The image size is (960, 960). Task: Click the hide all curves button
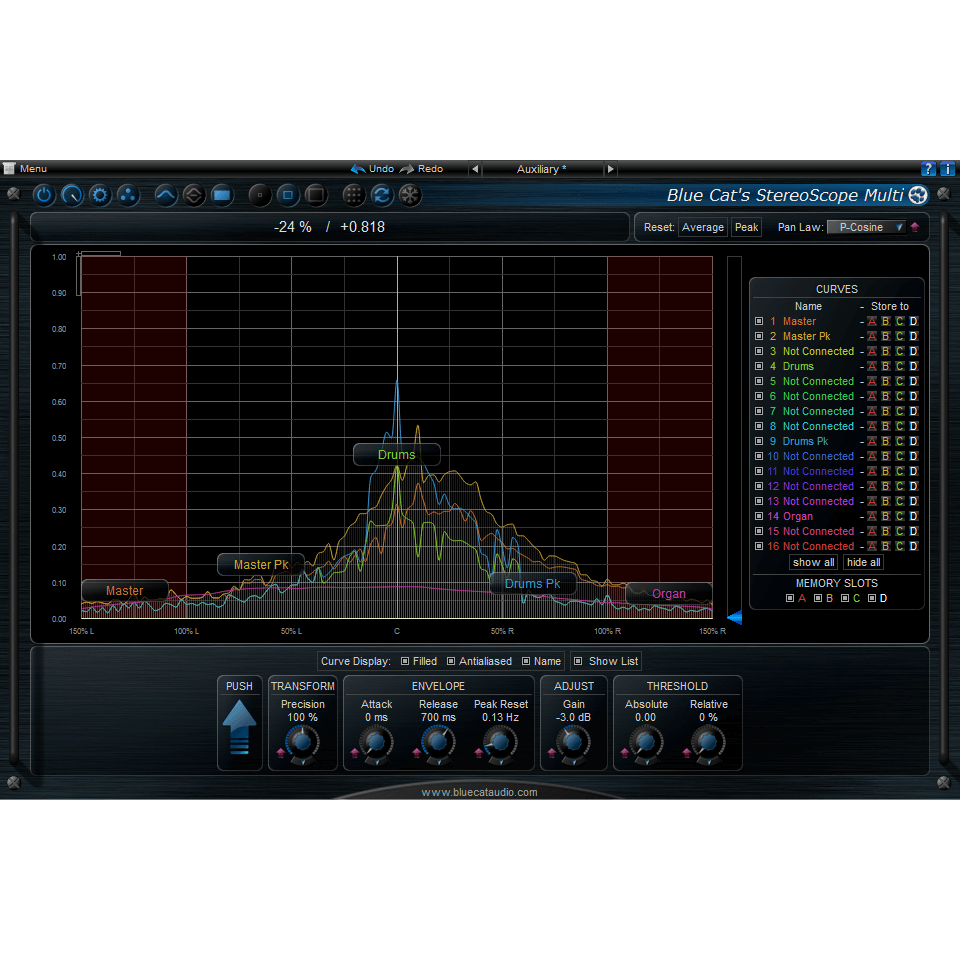[863, 562]
